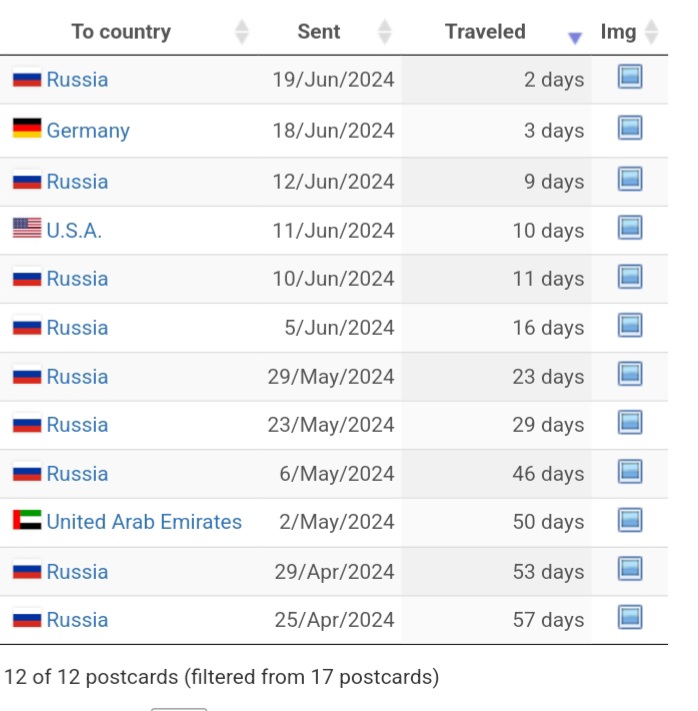The width and height of the screenshot is (698, 711).
Task: Click the U.S.A. flag icon
Action: (27, 229)
